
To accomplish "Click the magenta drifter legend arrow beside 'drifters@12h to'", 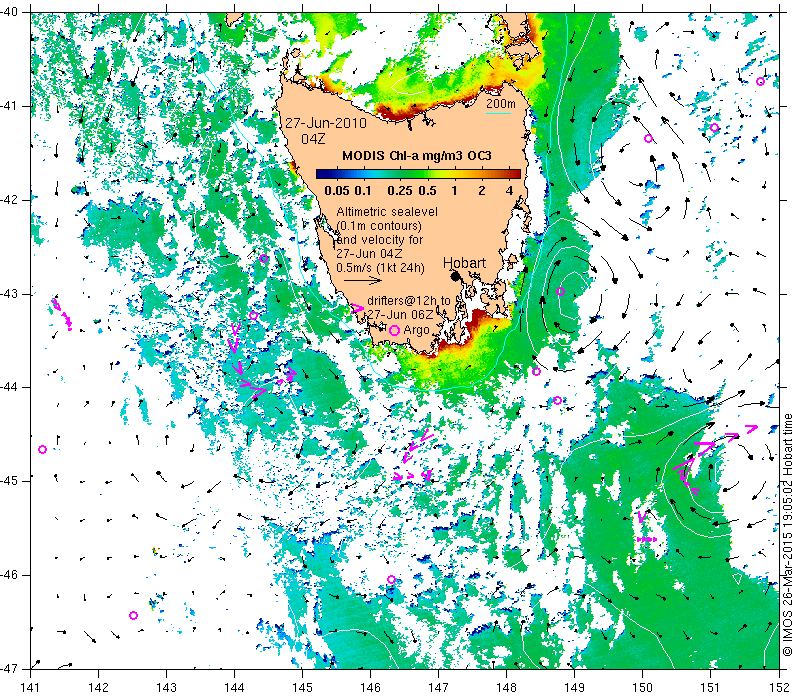I will click(x=358, y=308).
